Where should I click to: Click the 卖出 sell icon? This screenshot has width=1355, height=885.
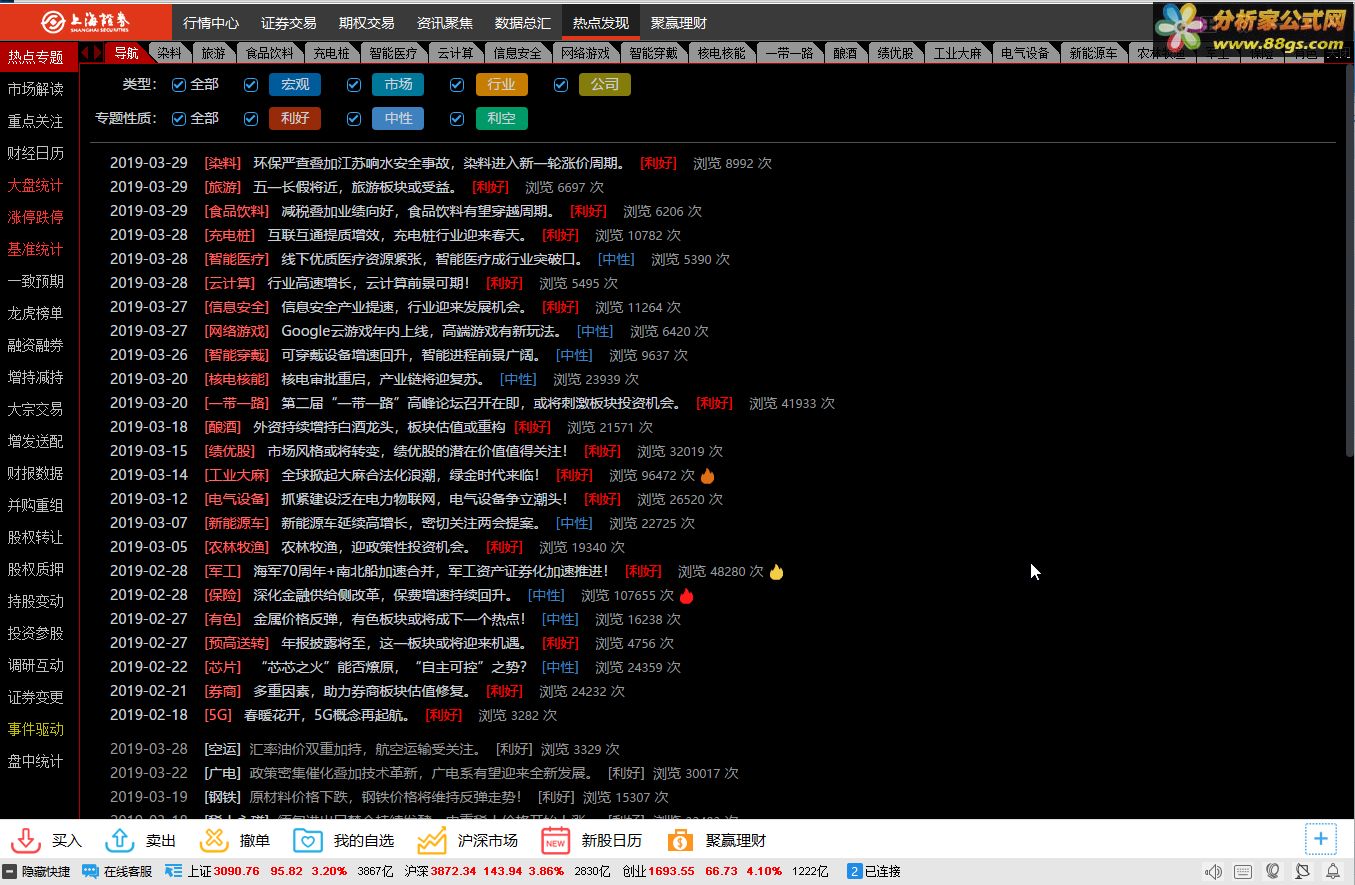click(x=120, y=840)
